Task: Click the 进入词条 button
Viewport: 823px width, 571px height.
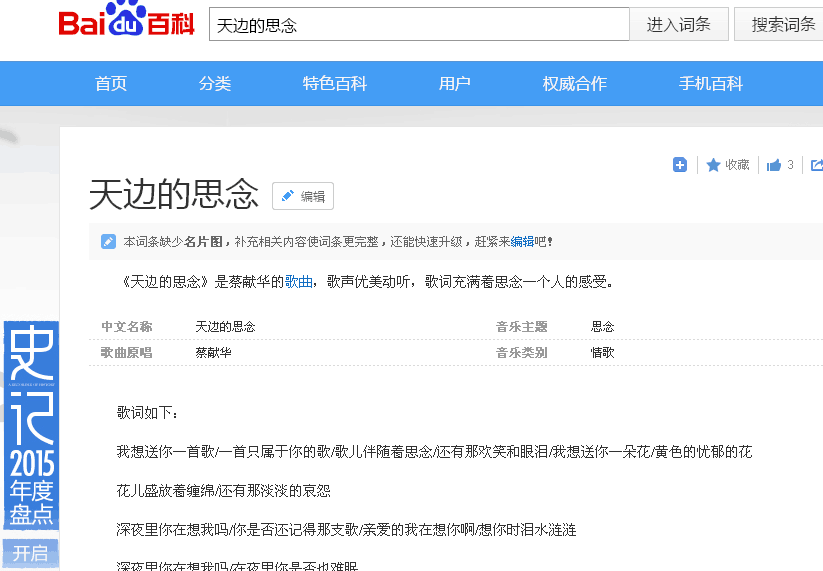Action: pyautogui.click(x=678, y=25)
